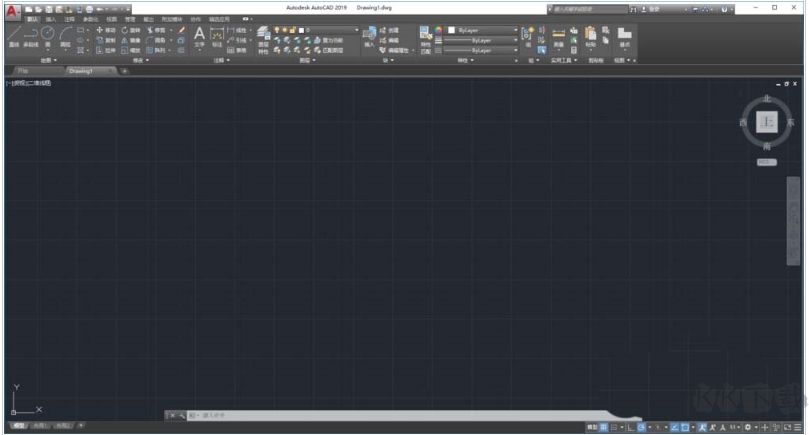Toggle ortho mode in status bar
This screenshot has height=435, width=809.
click(630, 427)
